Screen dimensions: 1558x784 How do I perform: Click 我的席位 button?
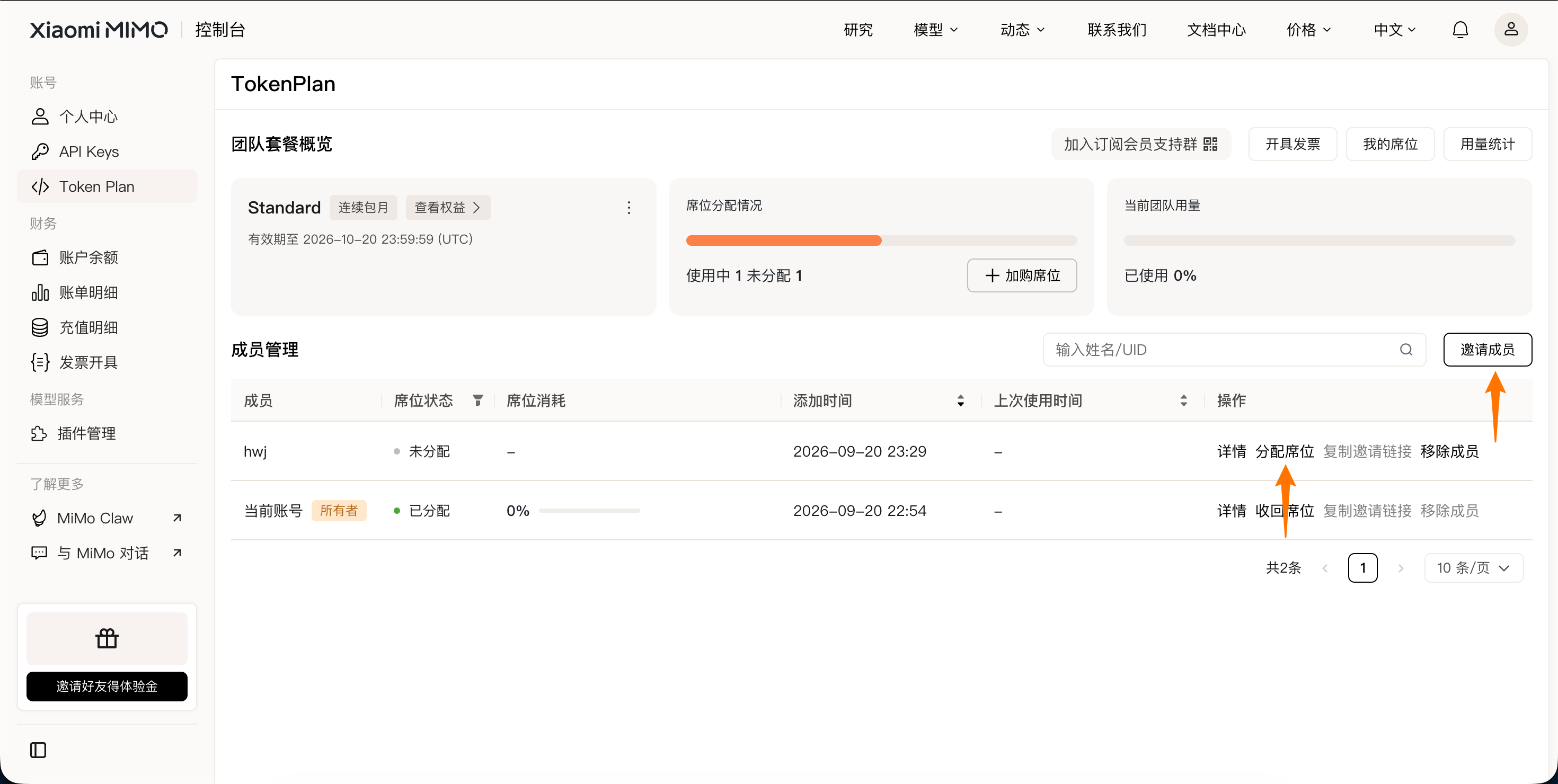[x=1390, y=144]
